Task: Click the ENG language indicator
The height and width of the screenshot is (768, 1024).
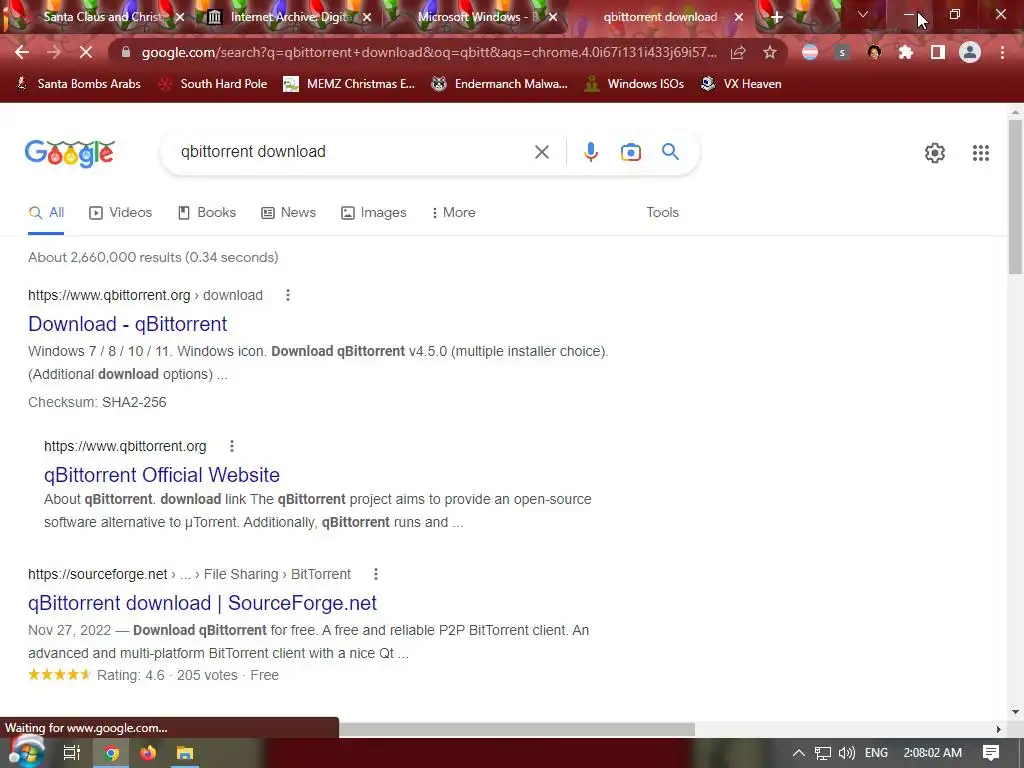Action: pos(876,753)
